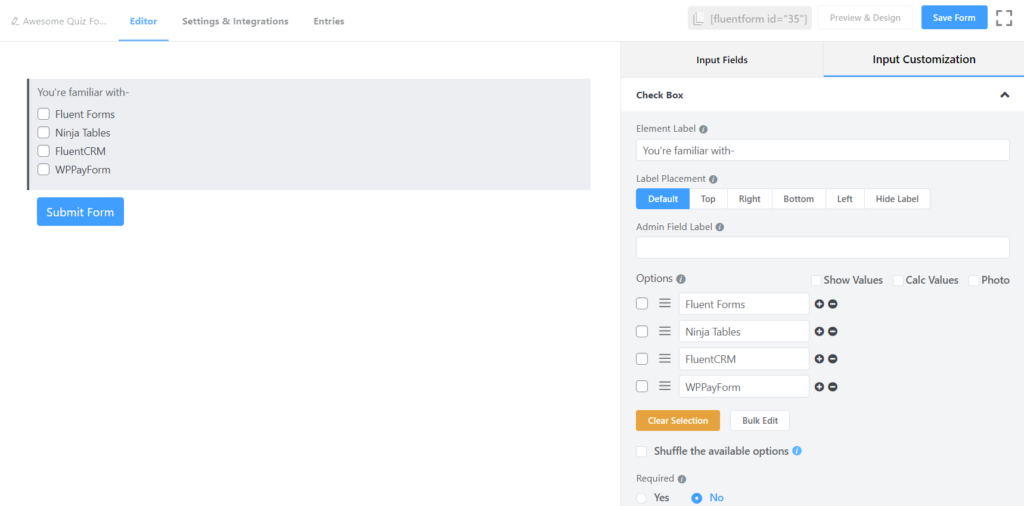The height and width of the screenshot is (506, 1024).
Task: Set Required to No
Action: point(697,498)
